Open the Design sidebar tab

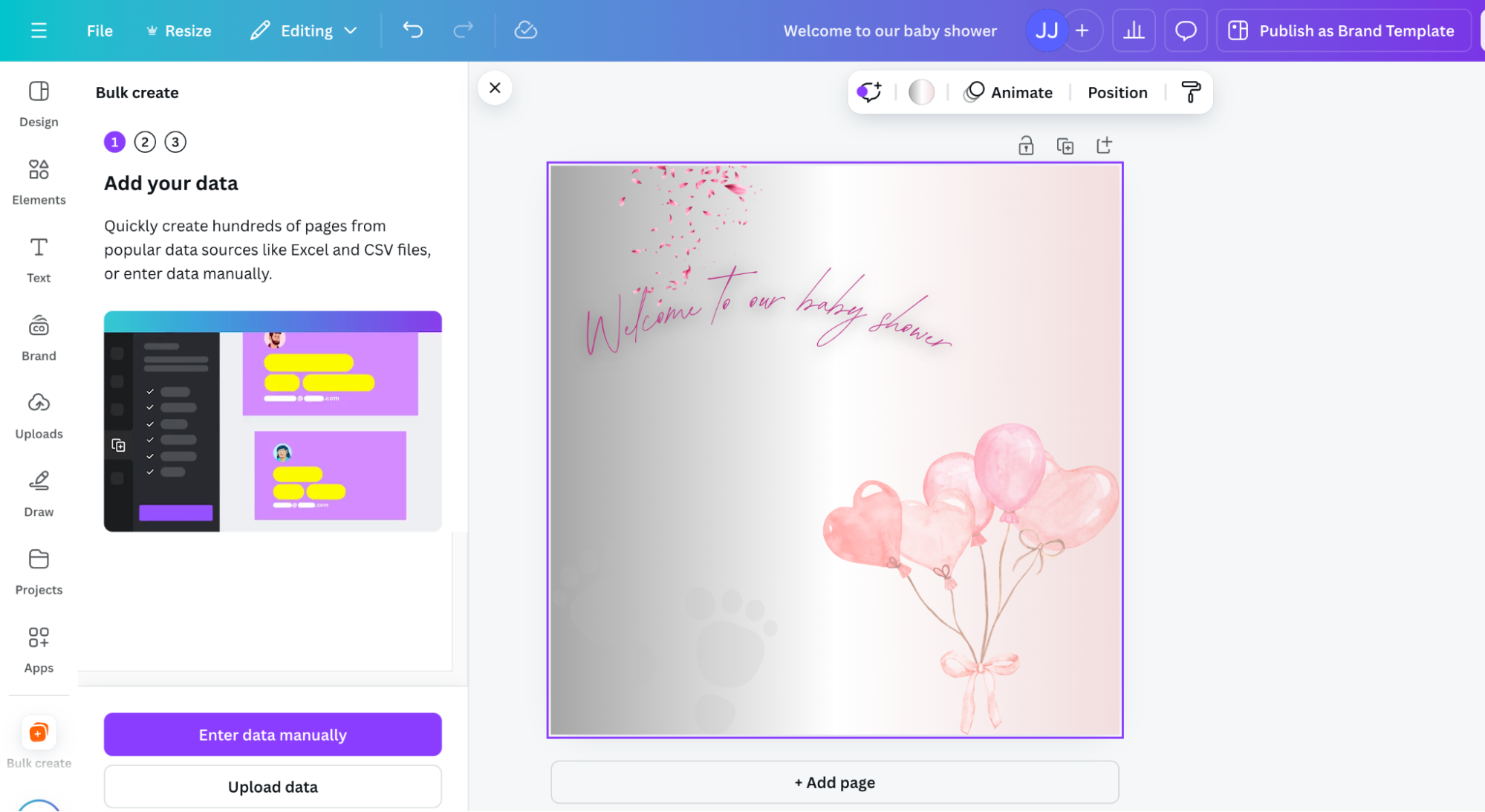point(39,104)
